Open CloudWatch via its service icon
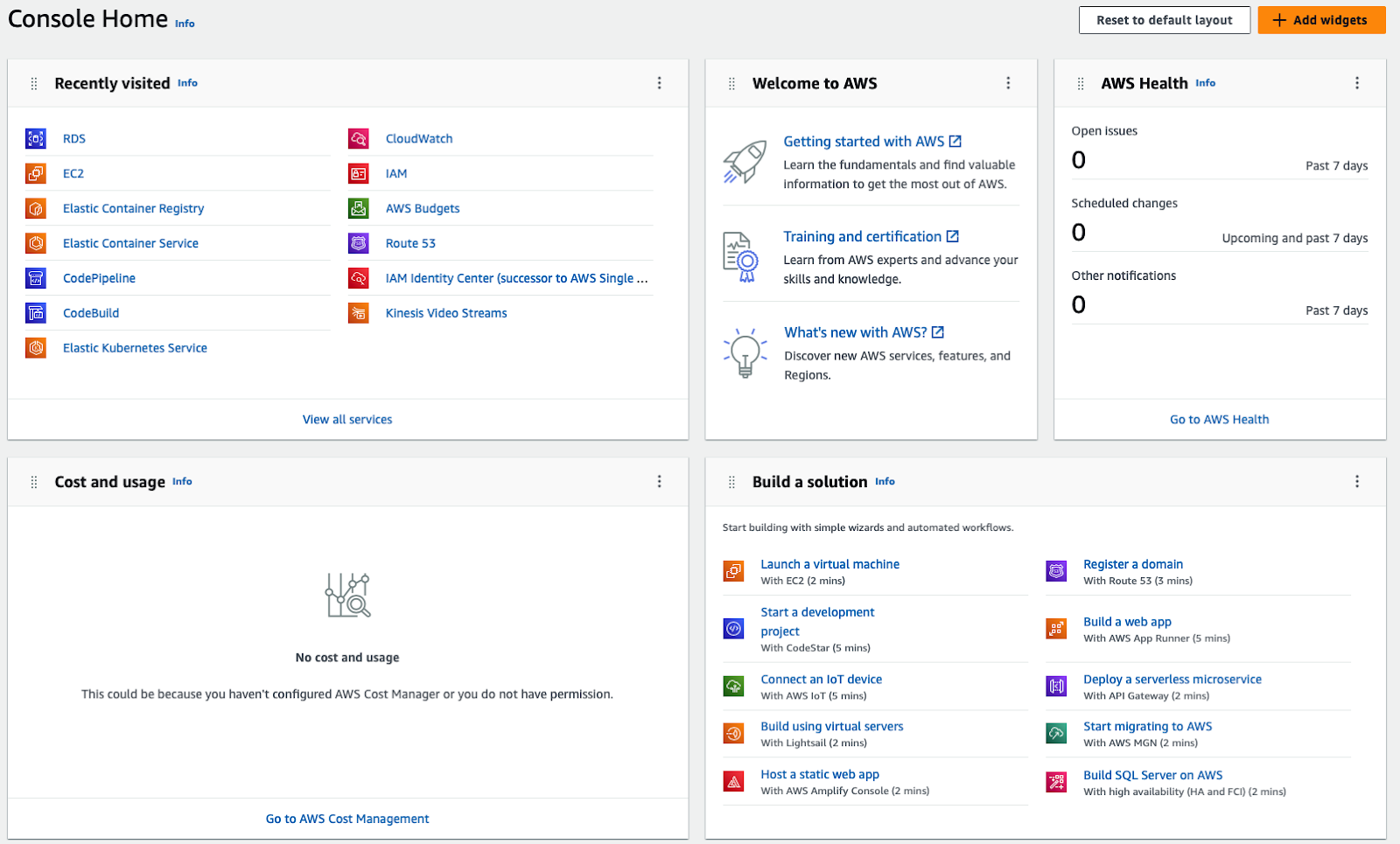The image size is (1400, 844). pos(359,138)
